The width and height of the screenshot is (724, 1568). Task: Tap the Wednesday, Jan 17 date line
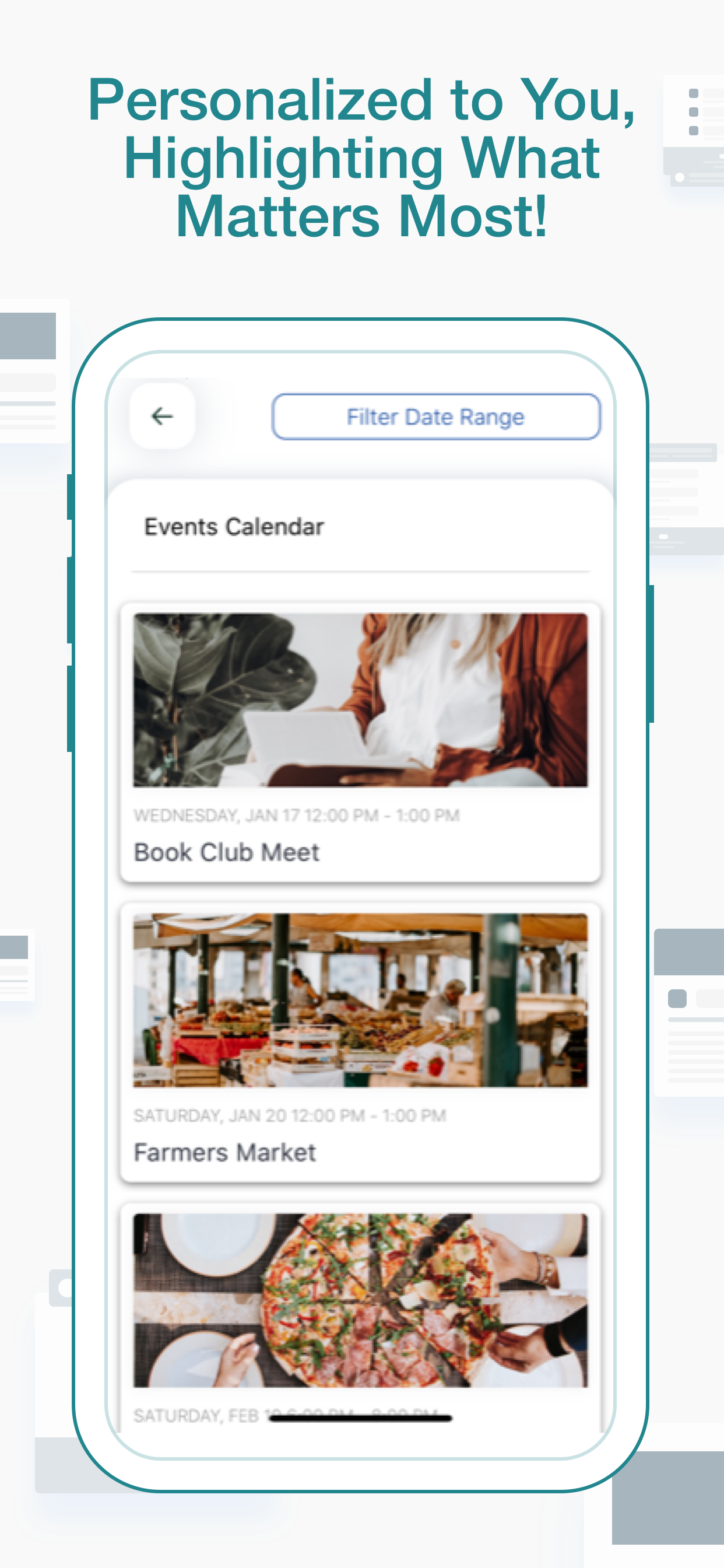pyautogui.click(x=296, y=815)
